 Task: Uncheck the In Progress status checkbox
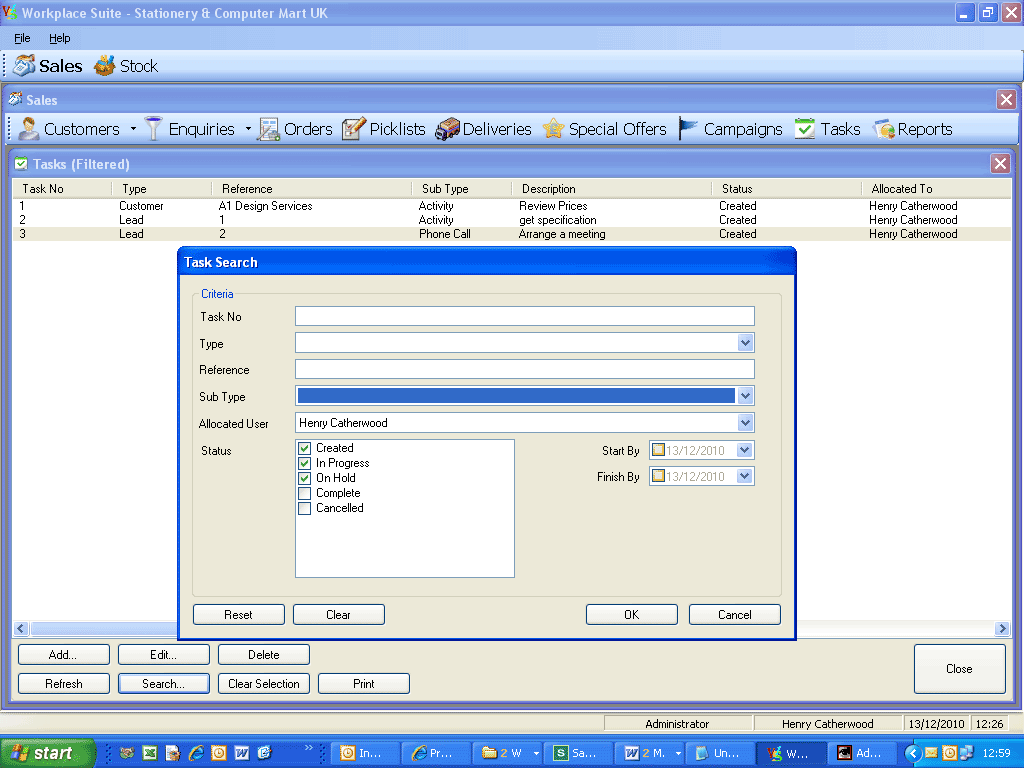304,463
